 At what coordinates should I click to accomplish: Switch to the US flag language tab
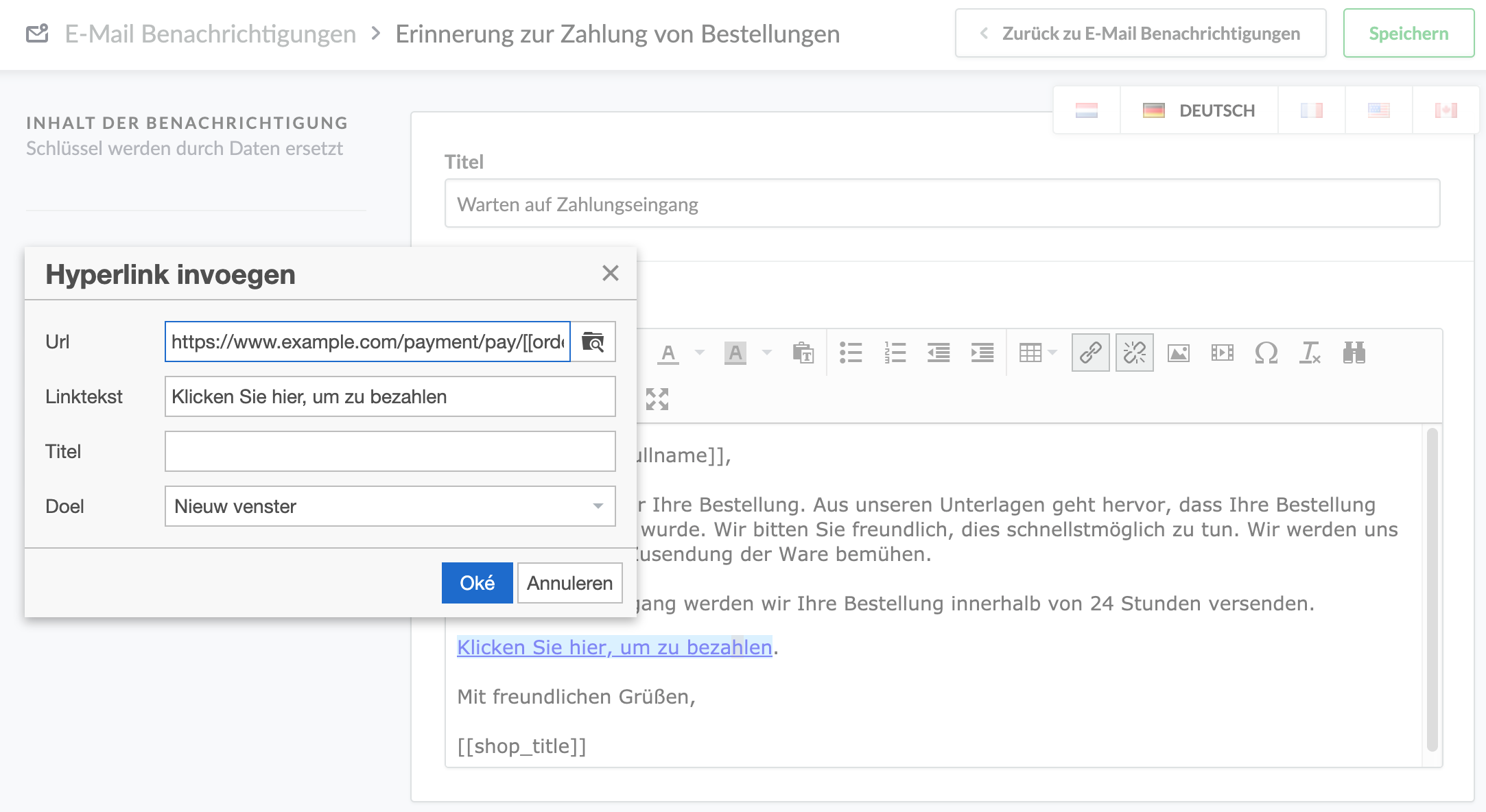click(1379, 110)
